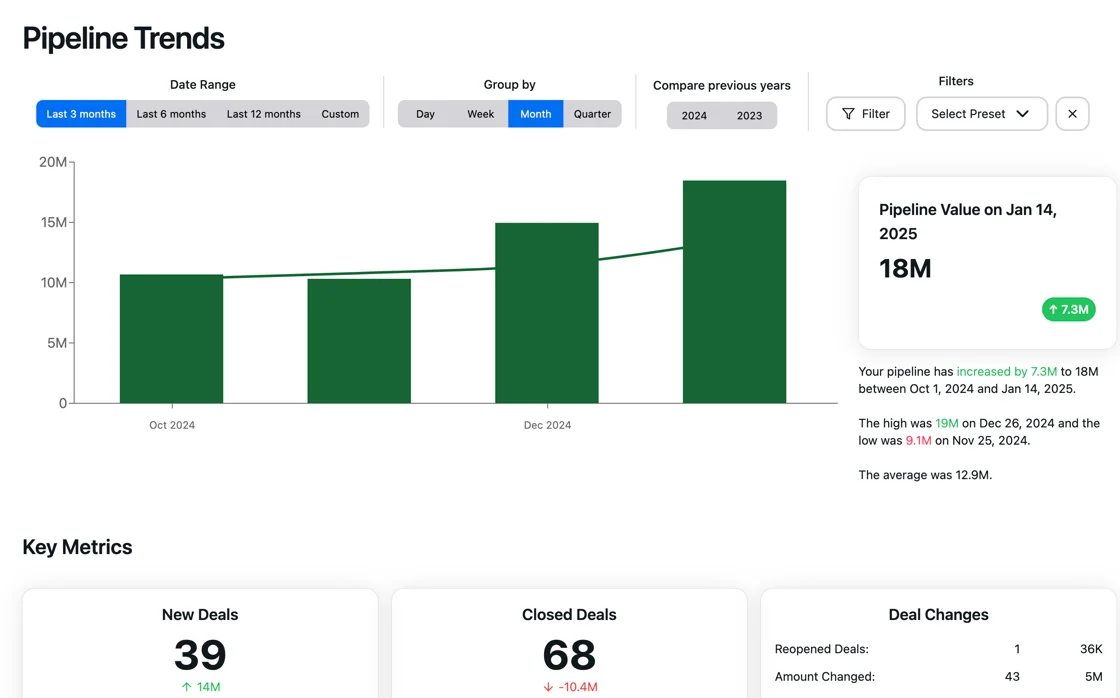Switch to the Last 12 months range
The height and width of the screenshot is (698, 1120).
tap(263, 114)
